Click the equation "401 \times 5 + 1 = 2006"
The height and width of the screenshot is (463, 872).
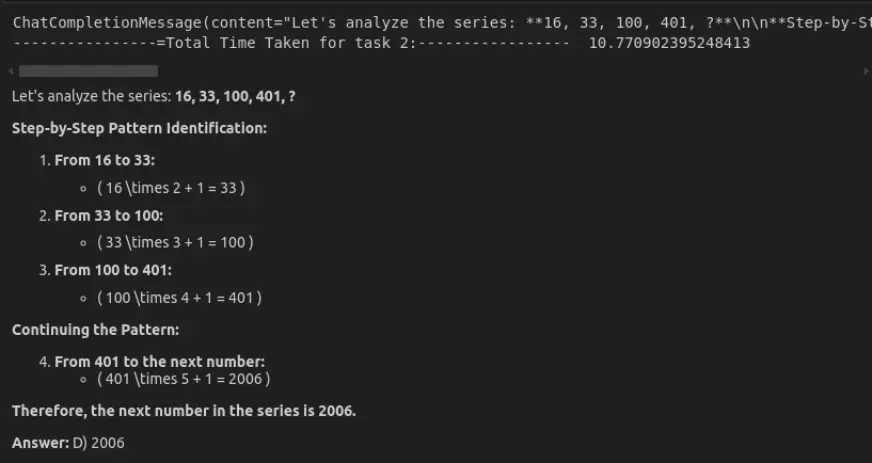[x=183, y=379]
